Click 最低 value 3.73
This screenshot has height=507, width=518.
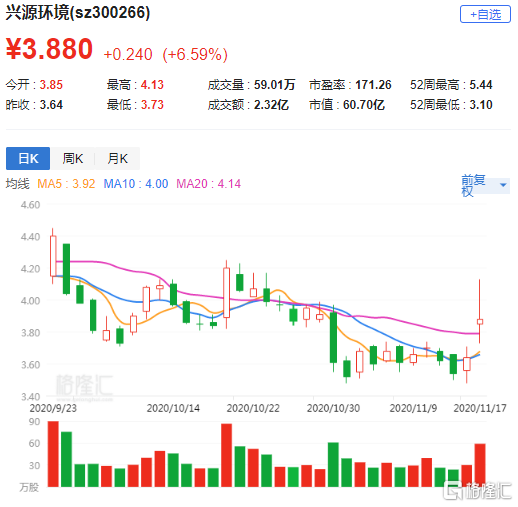152,105
